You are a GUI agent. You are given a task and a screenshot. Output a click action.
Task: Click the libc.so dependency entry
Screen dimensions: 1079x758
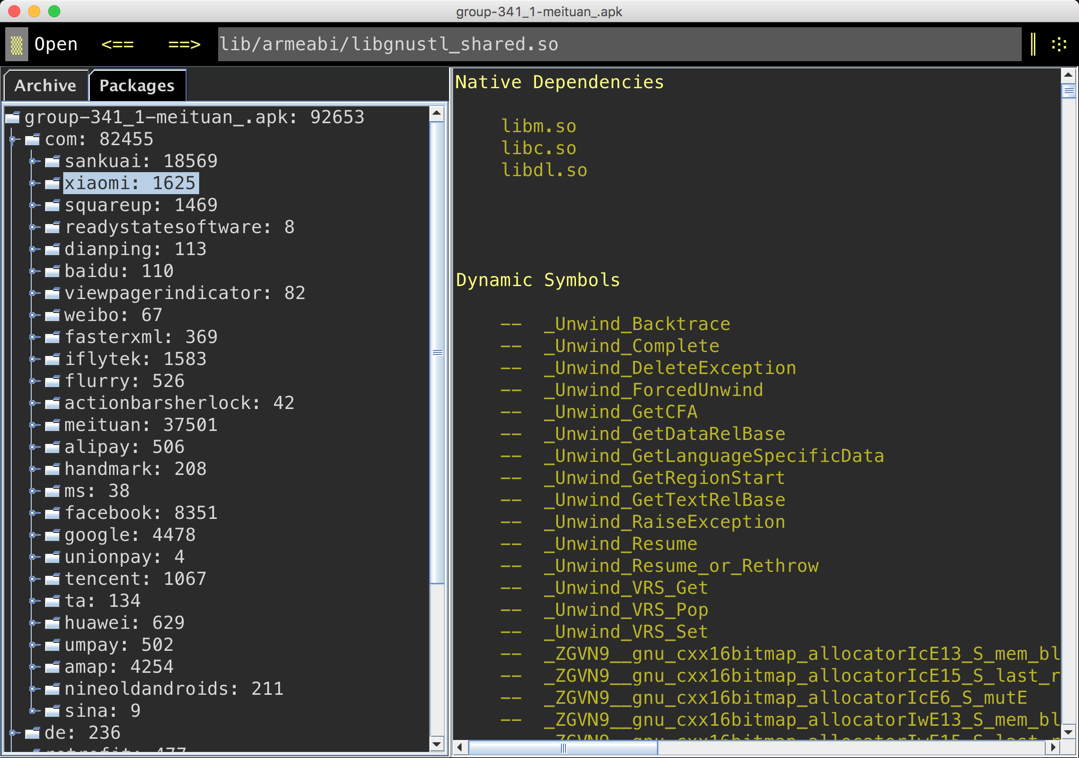coord(539,149)
